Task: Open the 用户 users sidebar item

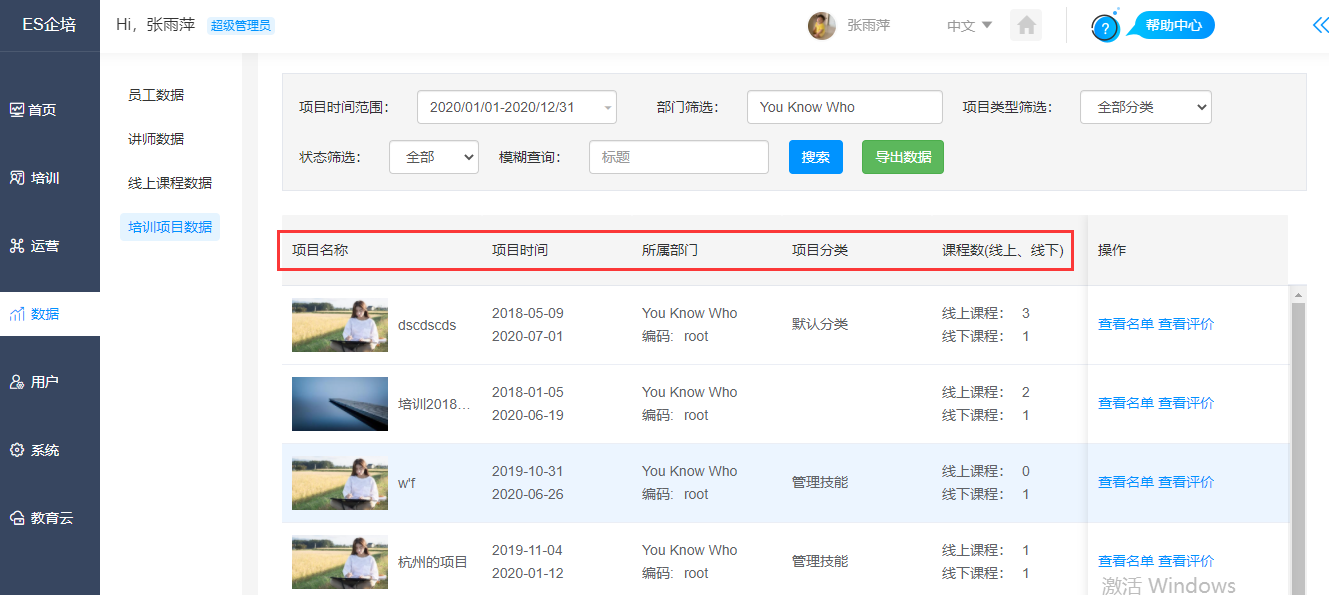Action: tap(35, 382)
